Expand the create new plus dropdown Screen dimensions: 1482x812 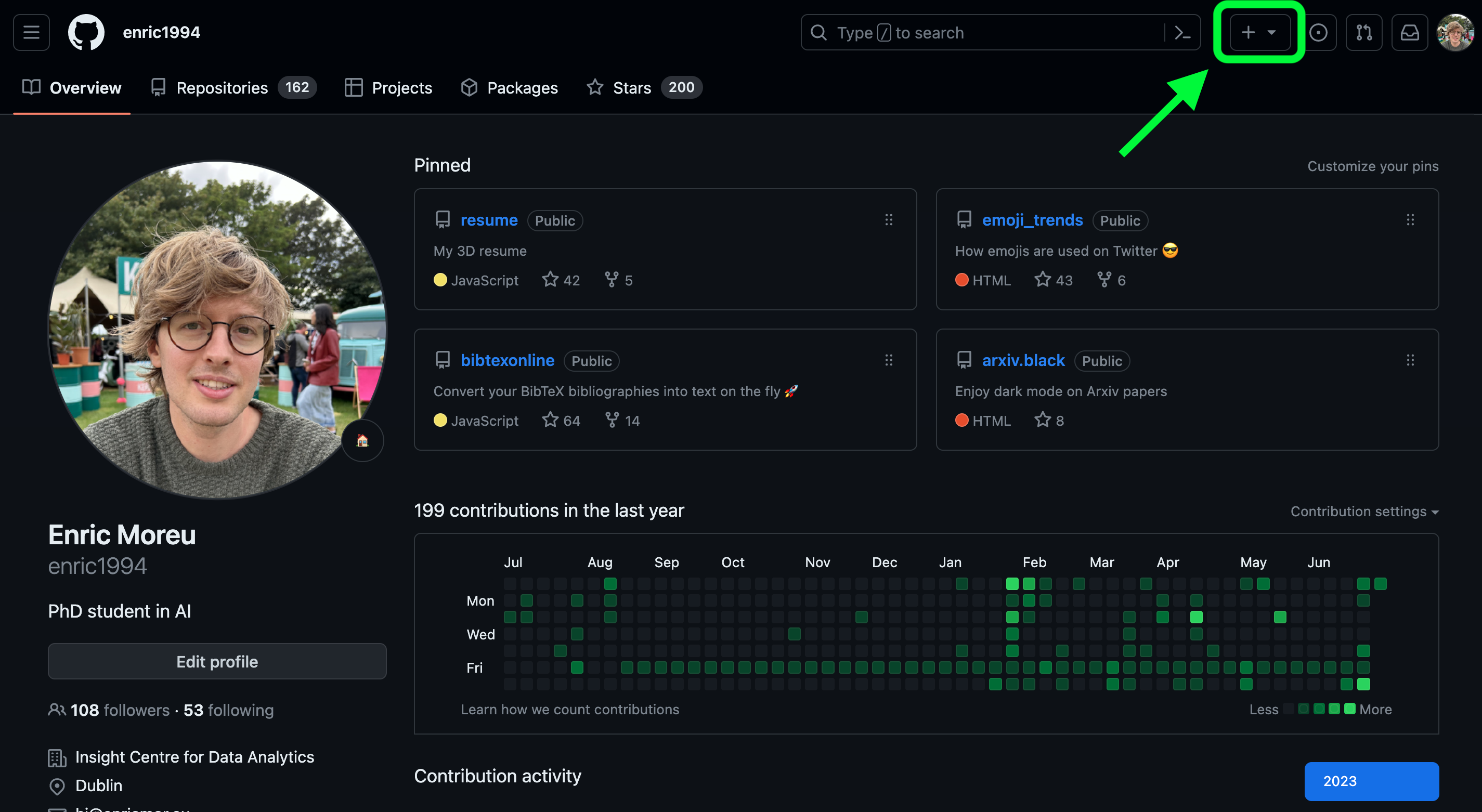tap(1259, 33)
